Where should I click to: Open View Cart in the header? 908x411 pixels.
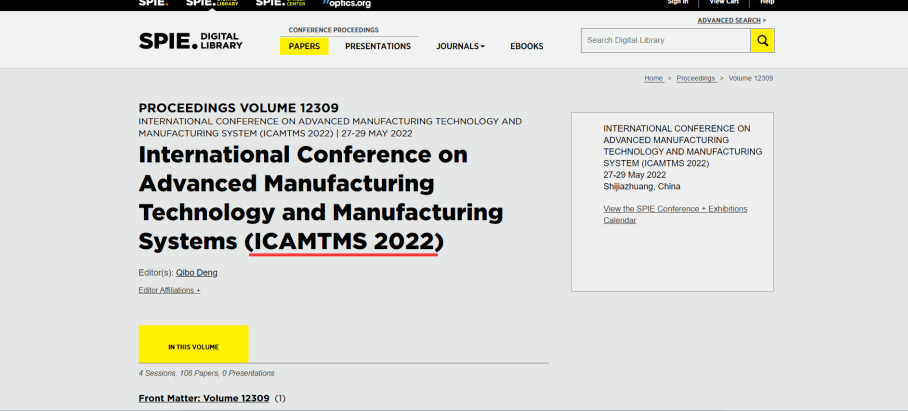point(723,3)
